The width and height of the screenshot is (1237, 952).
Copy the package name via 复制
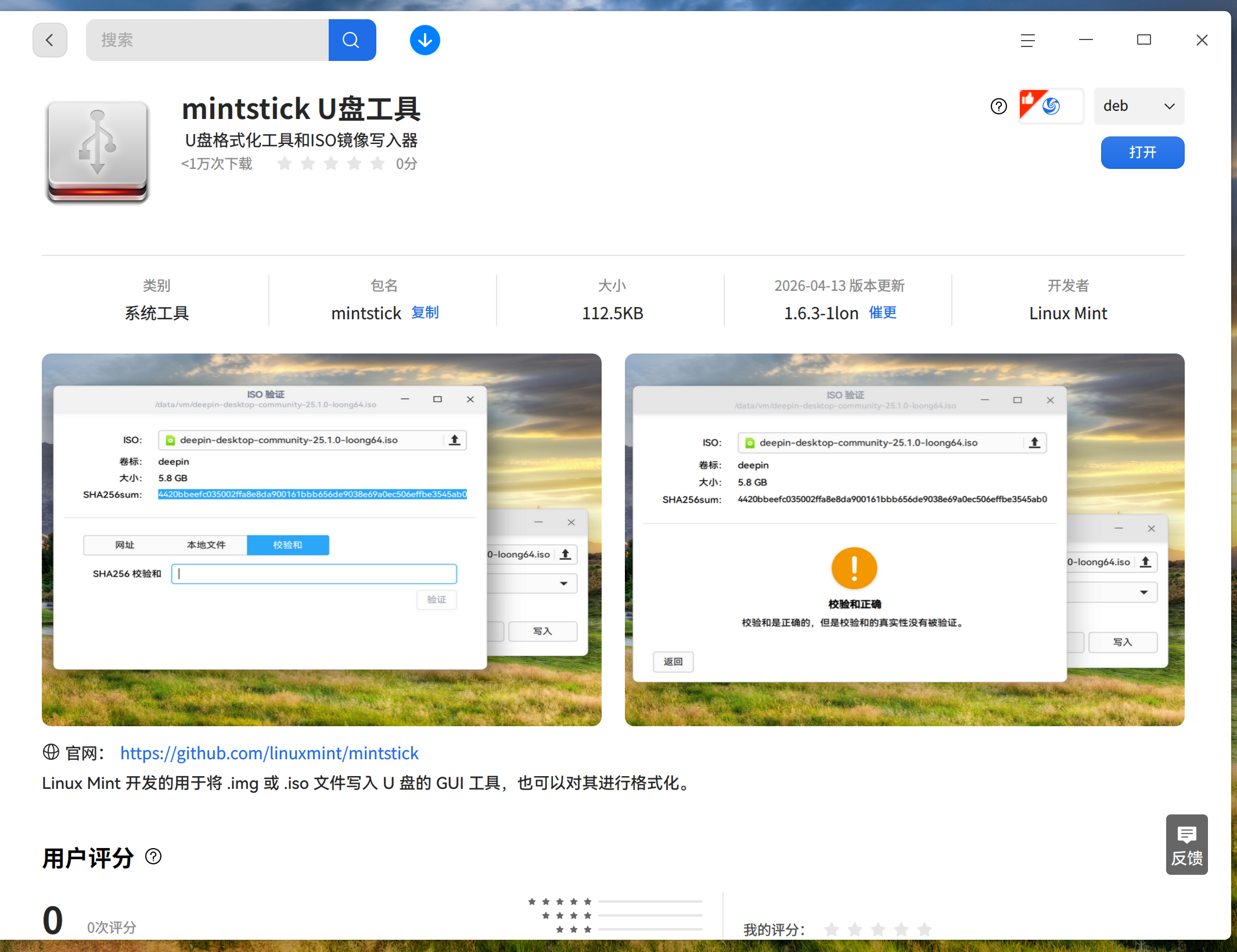[425, 312]
